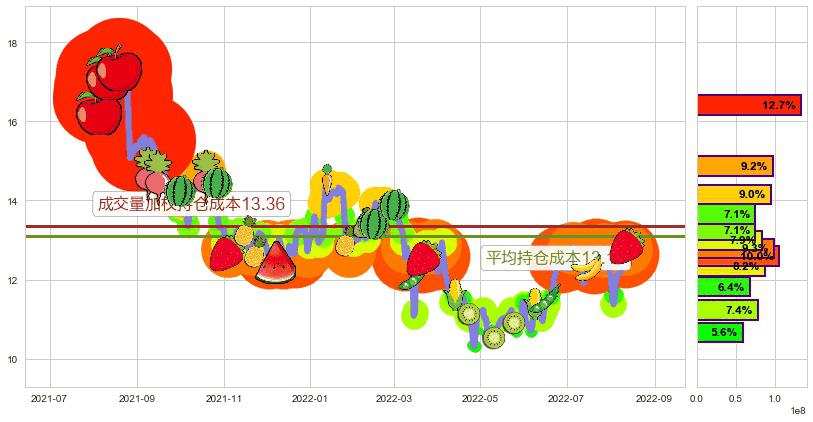Screen dimensions: 813x422
Task: Click the 2022-01 date axis label
Action: [308, 399]
